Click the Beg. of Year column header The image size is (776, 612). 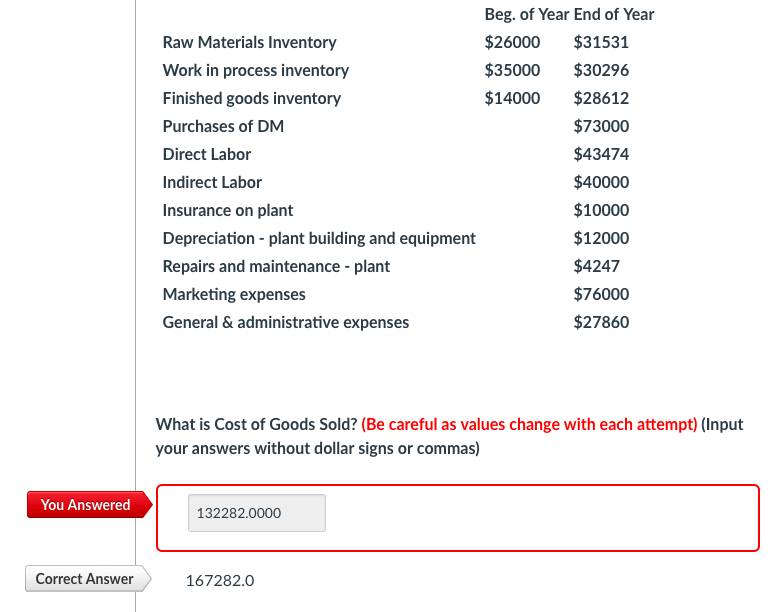click(x=527, y=14)
